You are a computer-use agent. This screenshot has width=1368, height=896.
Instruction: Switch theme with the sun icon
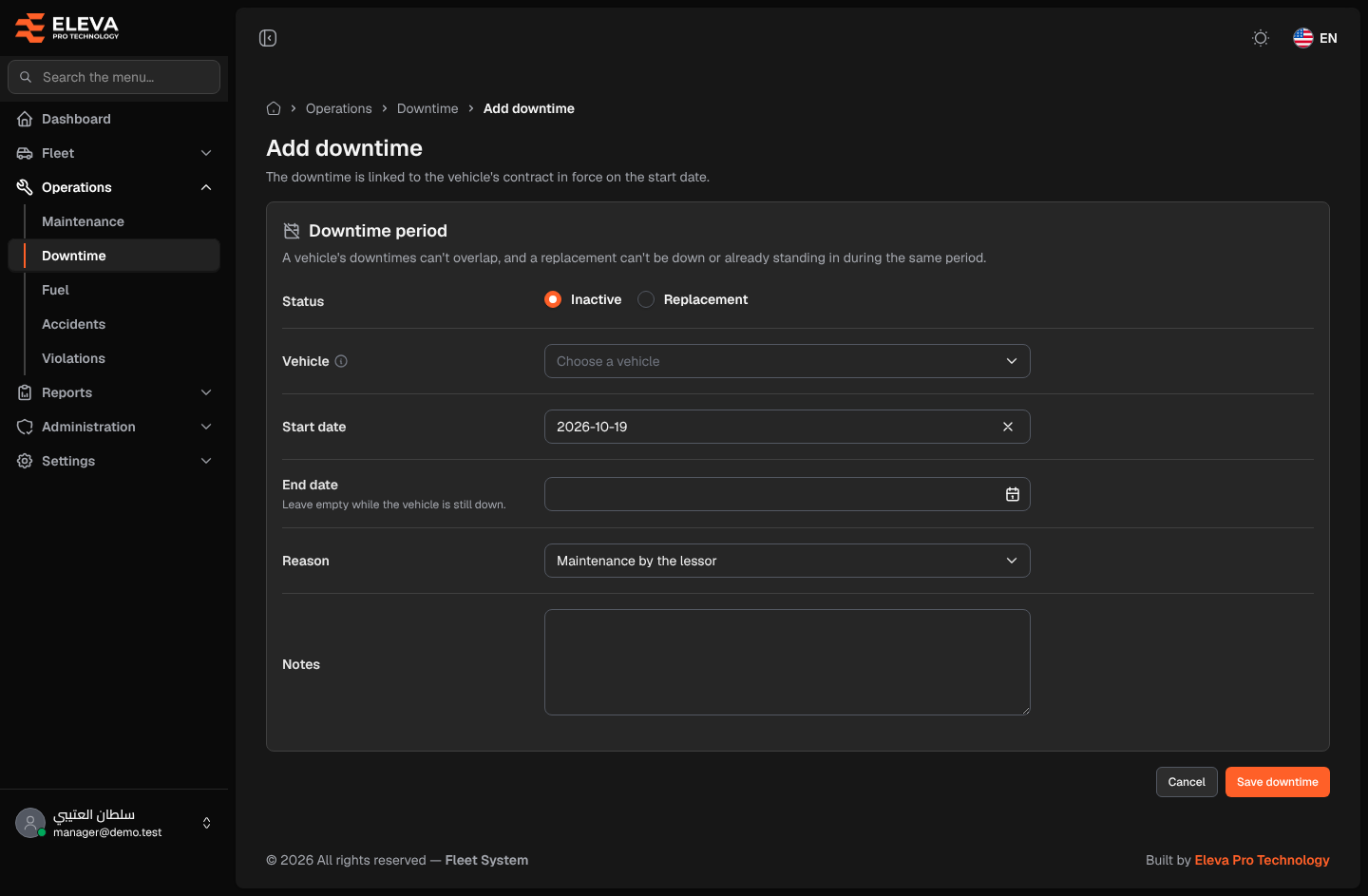(1261, 38)
